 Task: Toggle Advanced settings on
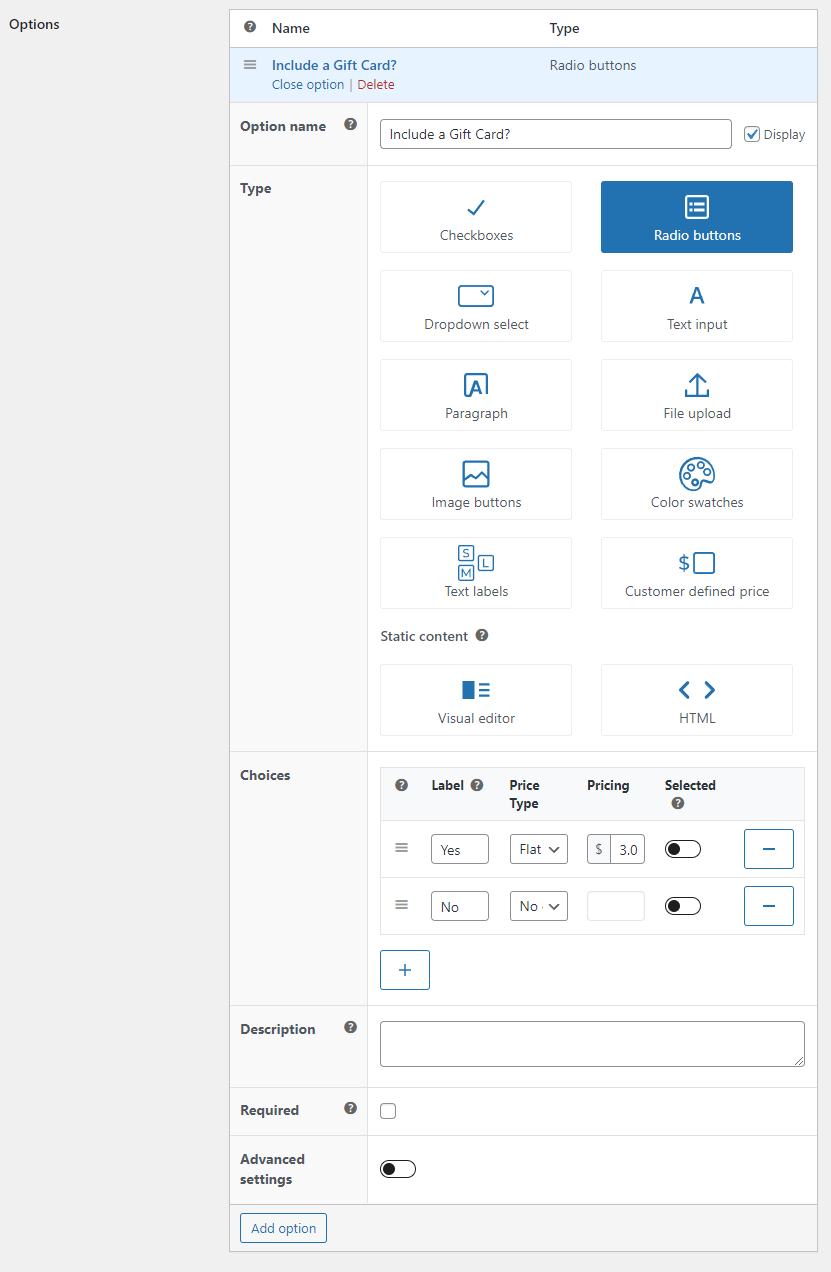coord(398,1169)
